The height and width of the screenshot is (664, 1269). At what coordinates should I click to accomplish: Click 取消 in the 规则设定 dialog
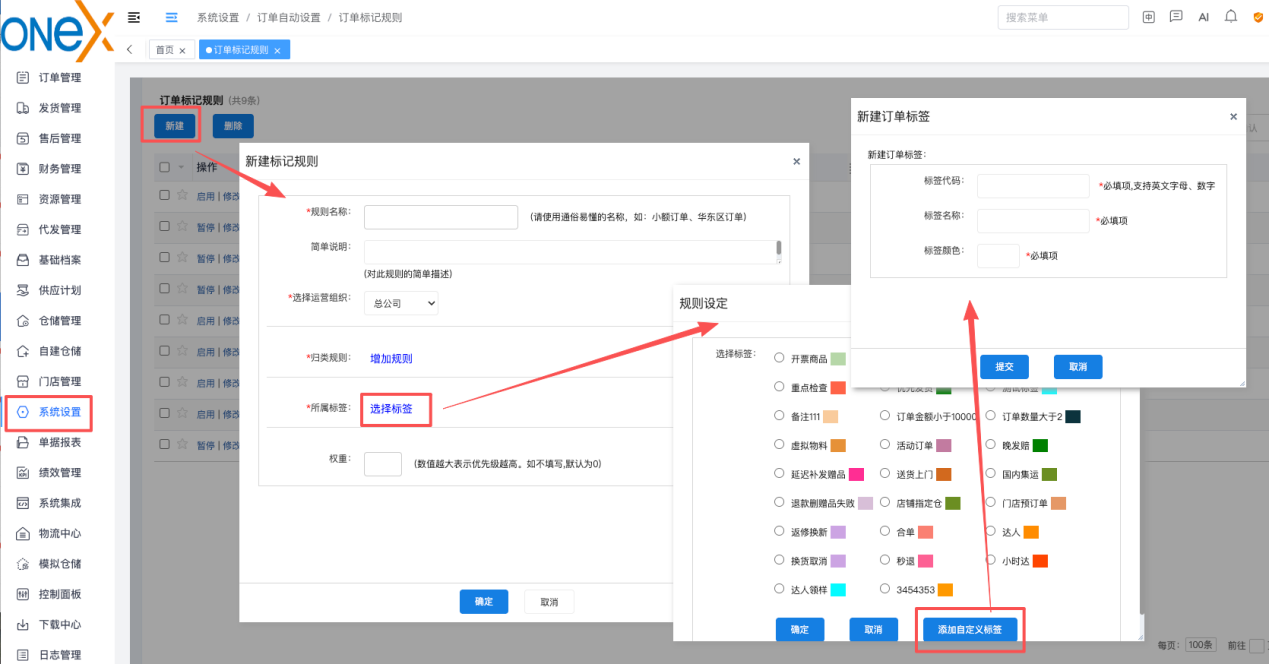[874, 629]
